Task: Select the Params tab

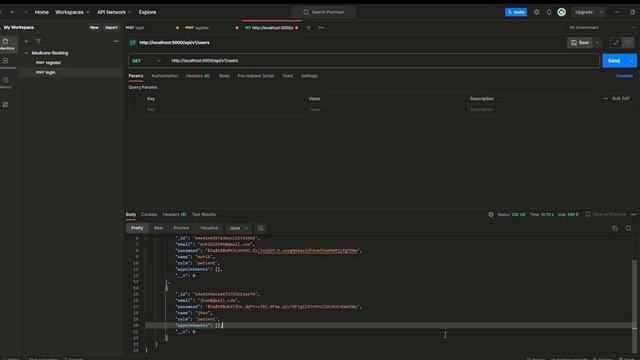Action: click(x=136, y=76)
